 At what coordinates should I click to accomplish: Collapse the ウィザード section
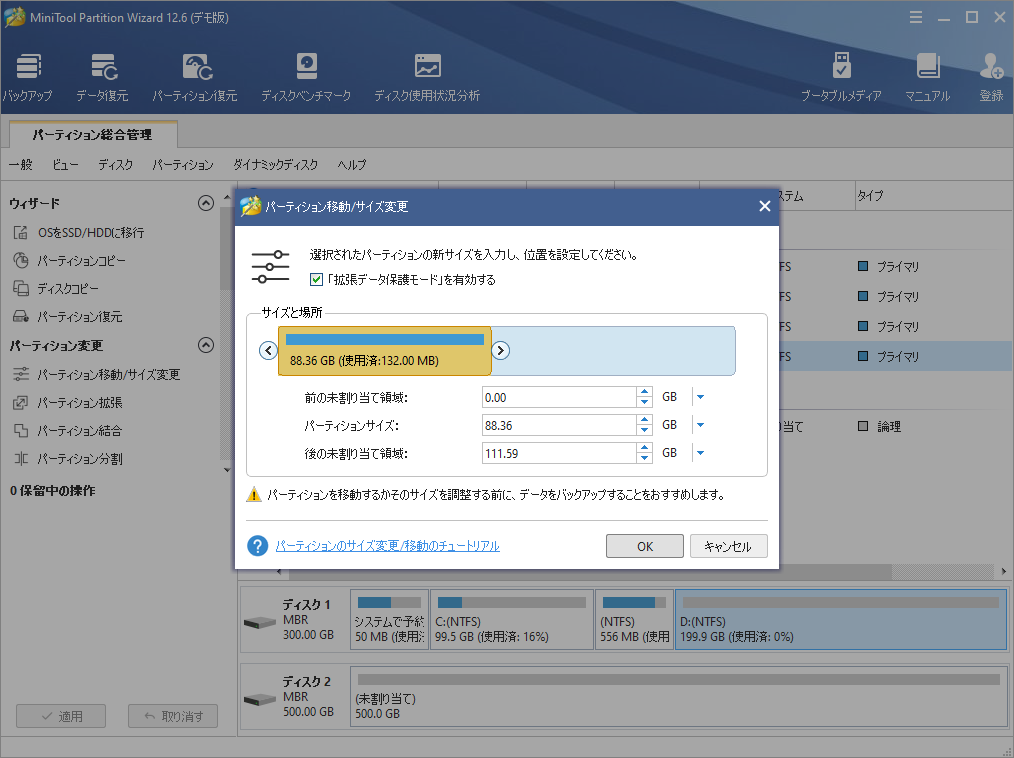[x=206, y=203]
